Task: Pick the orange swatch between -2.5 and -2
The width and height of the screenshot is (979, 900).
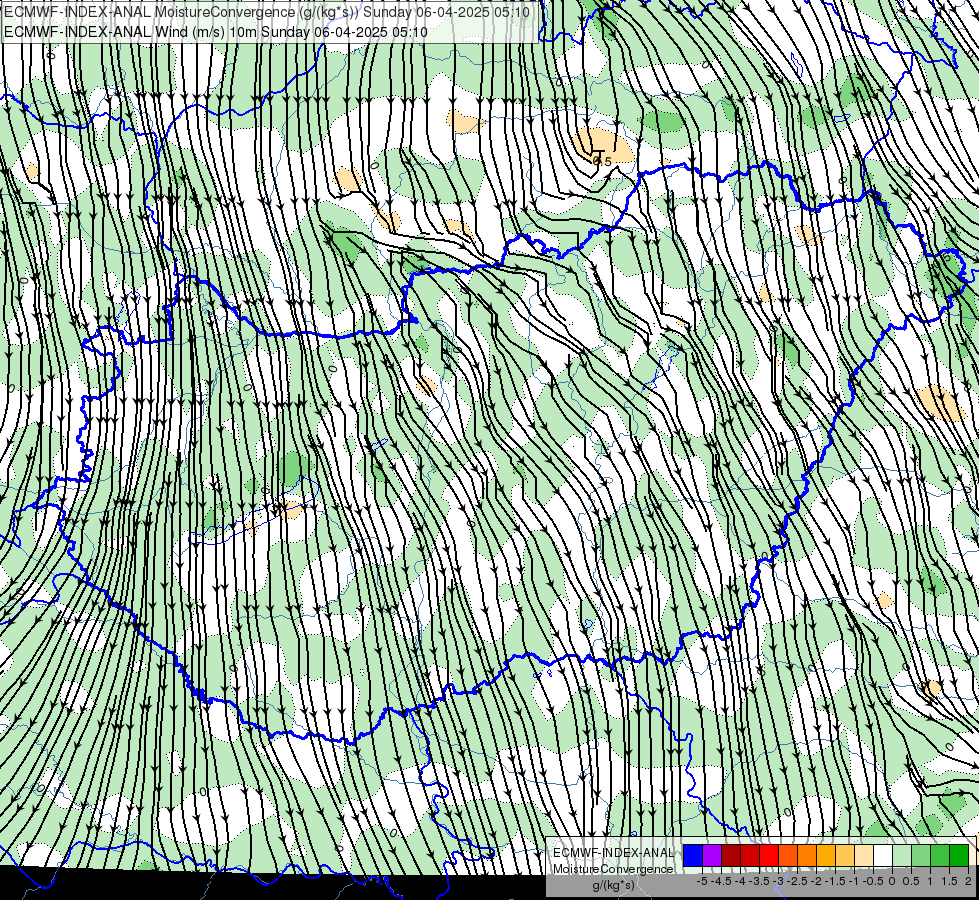Action: coord(807,855)
